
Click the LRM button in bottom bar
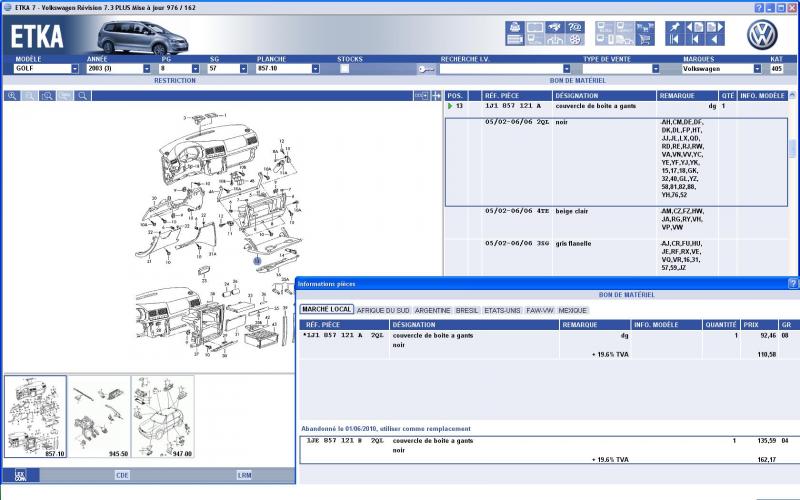pyautogui.click(x=244, y=475)
